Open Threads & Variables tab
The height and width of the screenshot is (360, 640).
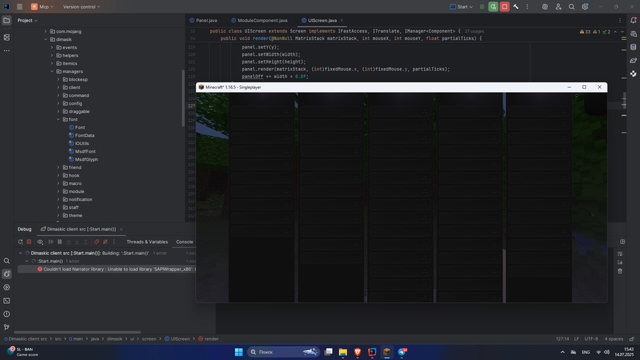pos(147,242)
